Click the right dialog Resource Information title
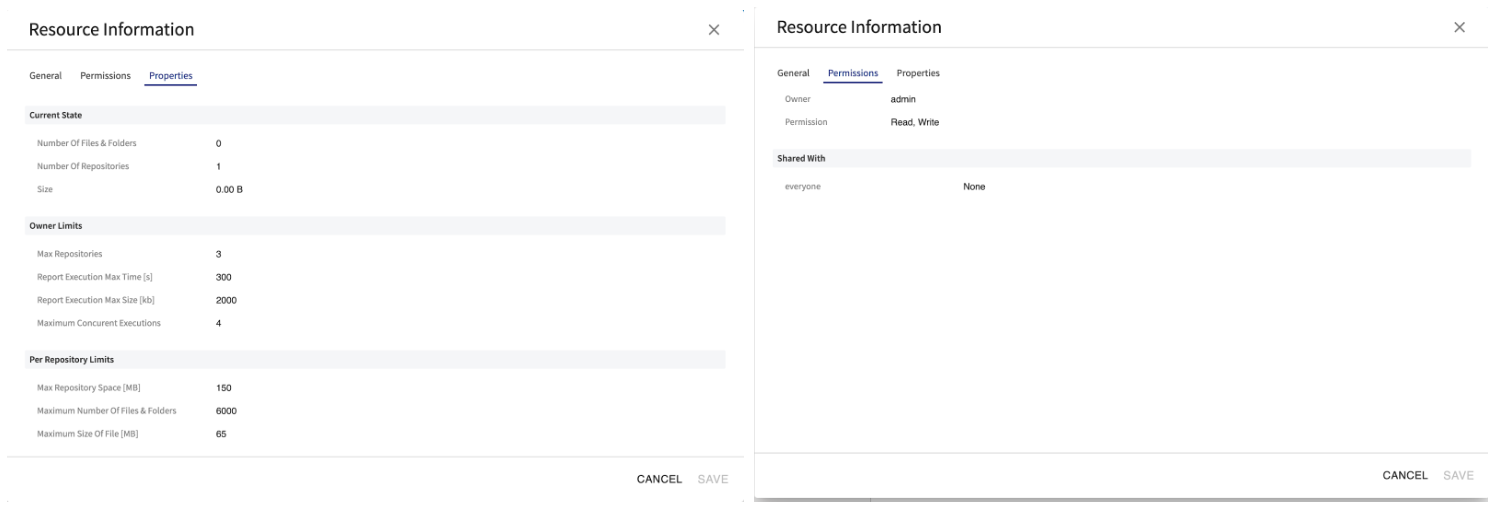Screen dimensions: 1503x522 tap(859, 27)
